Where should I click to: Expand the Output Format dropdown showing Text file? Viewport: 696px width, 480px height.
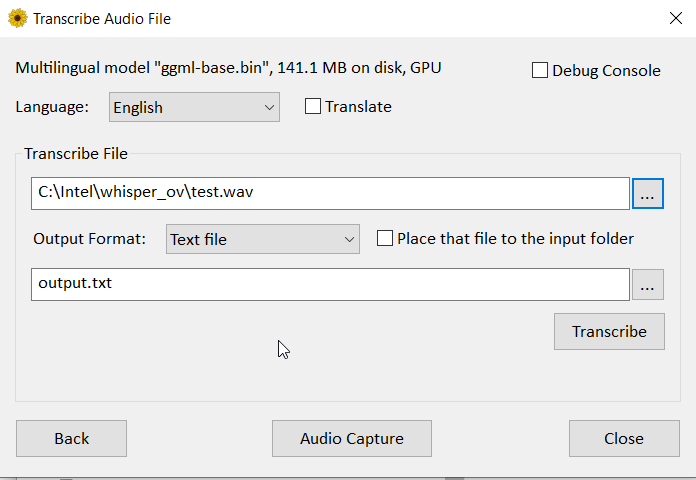262,239
